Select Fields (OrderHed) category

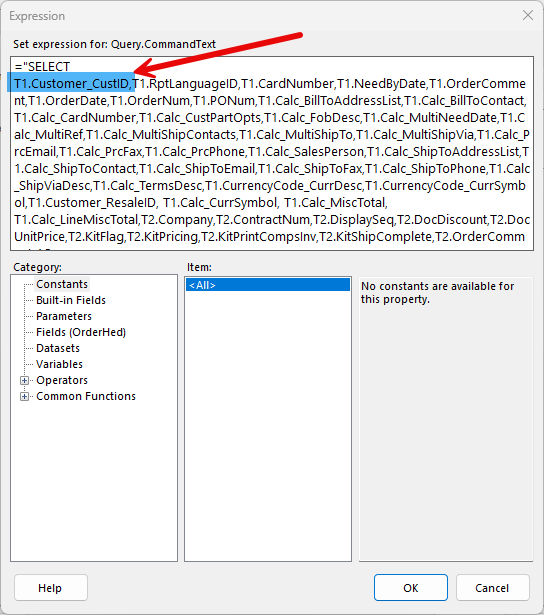(81, 332)
